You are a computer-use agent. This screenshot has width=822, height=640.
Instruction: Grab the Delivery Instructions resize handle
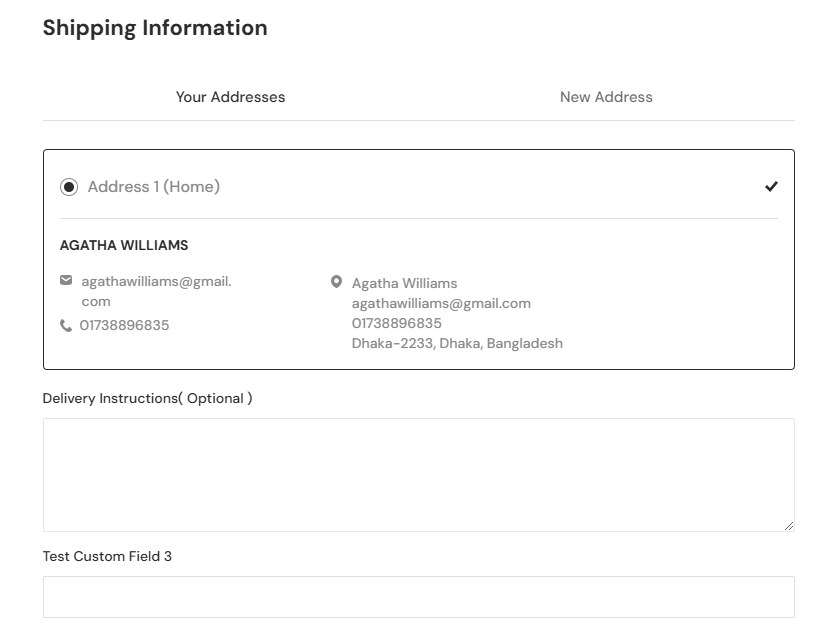pyautogui.click(x=788, y=525)
